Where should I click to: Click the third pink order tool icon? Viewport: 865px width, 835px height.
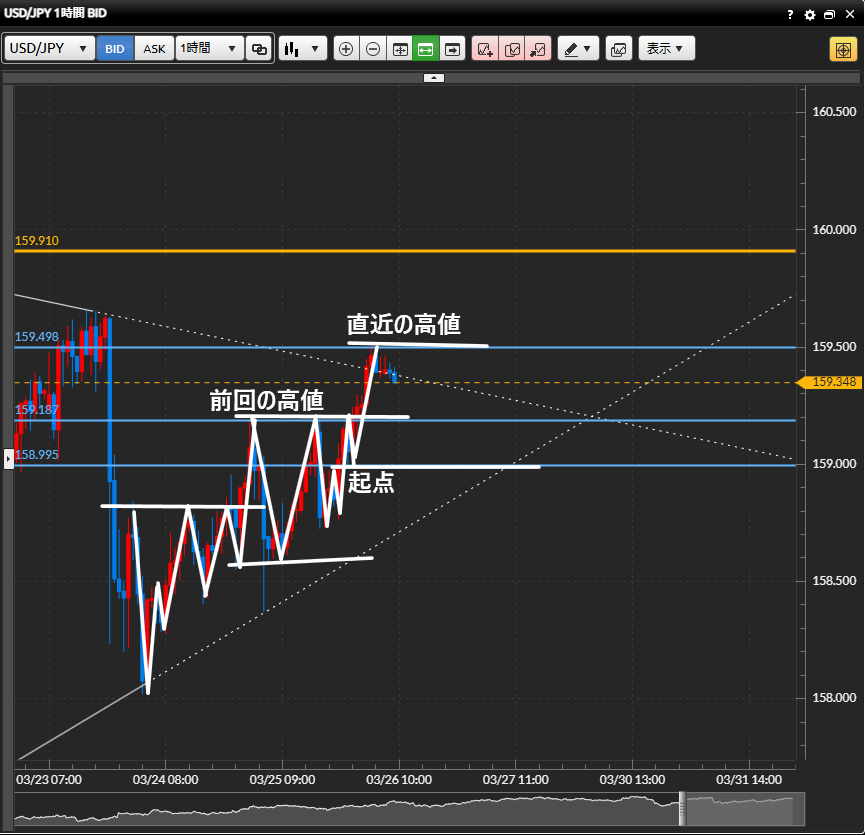pyautogui.click(x=538, y=49)
